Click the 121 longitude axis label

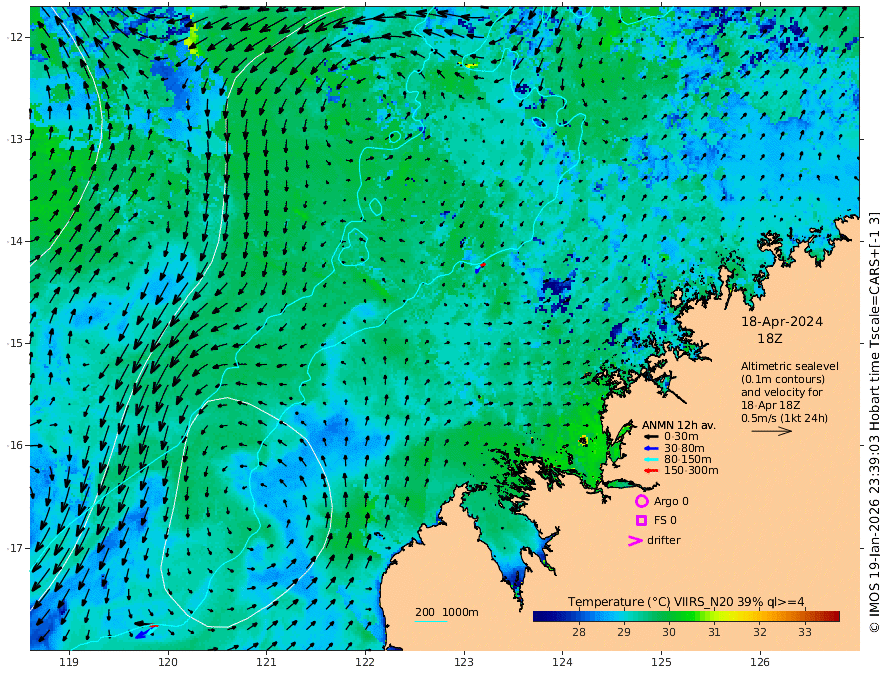267,663
